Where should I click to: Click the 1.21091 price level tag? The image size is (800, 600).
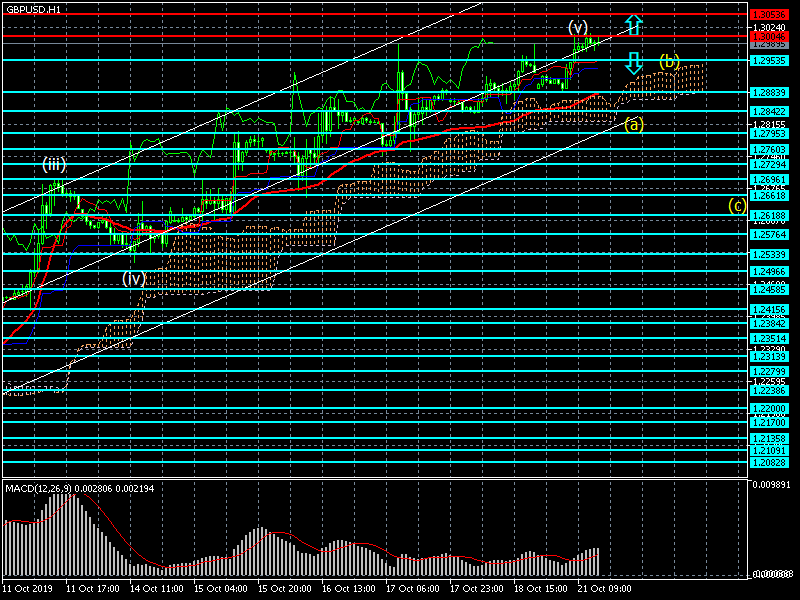[770, 451]
